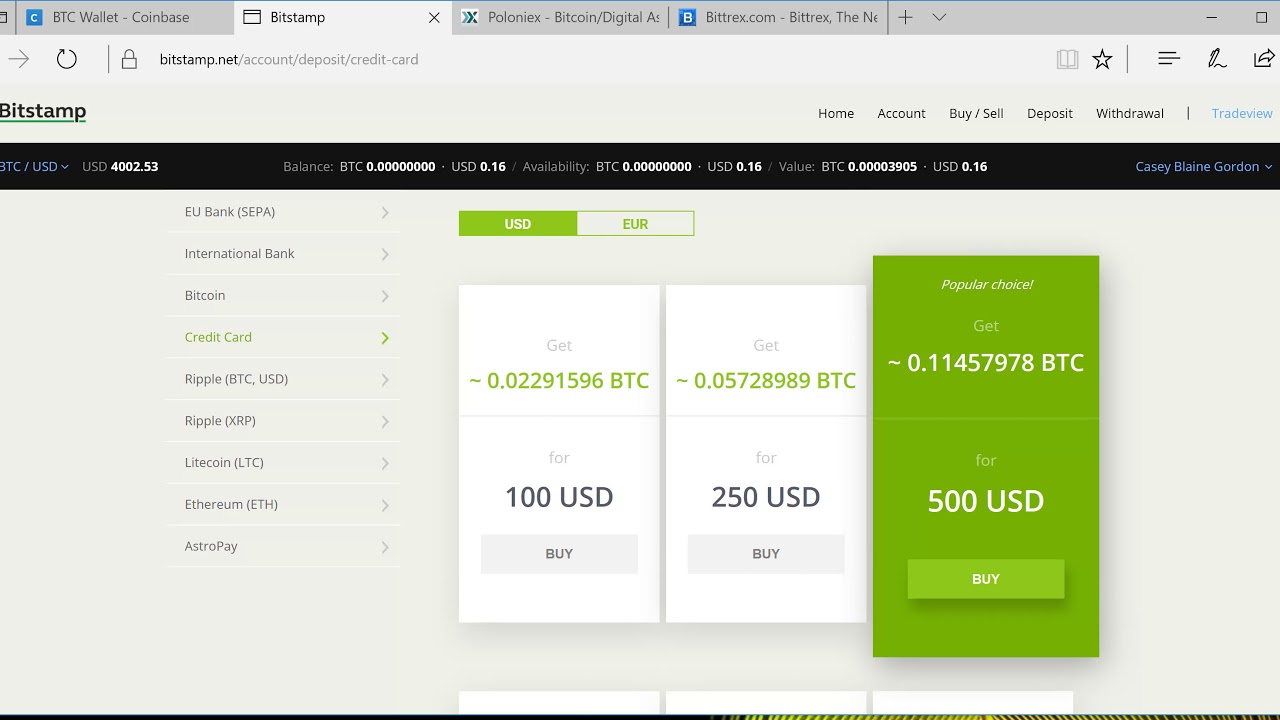Click chevron next to AstroPay
This screenshot has width=1280, height=720.
tap(385, 548)
